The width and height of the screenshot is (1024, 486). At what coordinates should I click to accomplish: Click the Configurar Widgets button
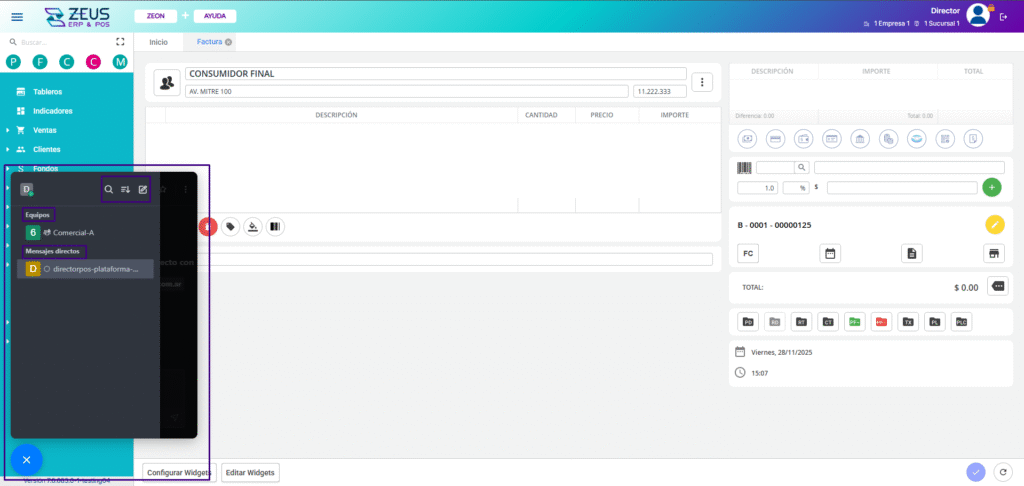point(178,472)
